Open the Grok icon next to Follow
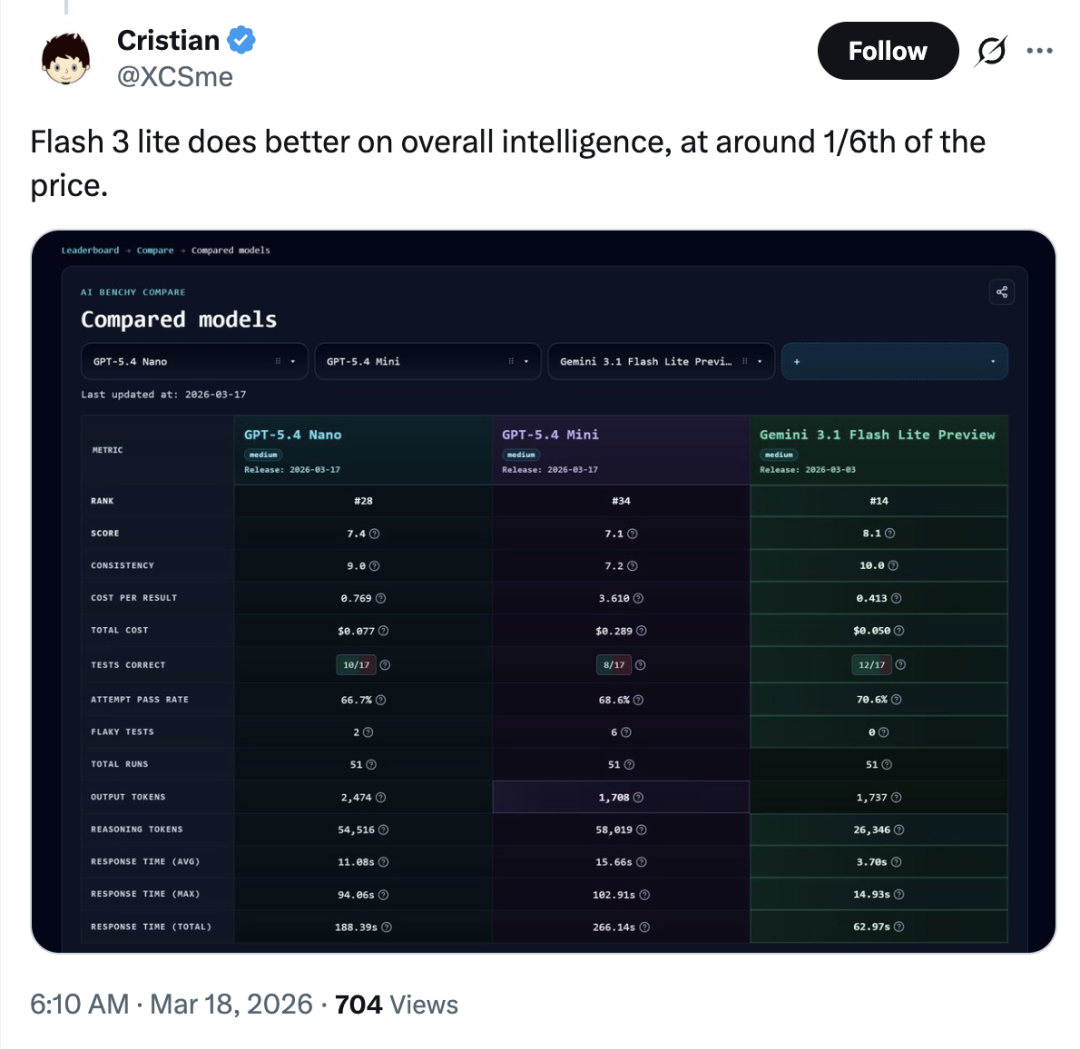The width and height of the screenshot is (1080, 1049). click(989, 52)
